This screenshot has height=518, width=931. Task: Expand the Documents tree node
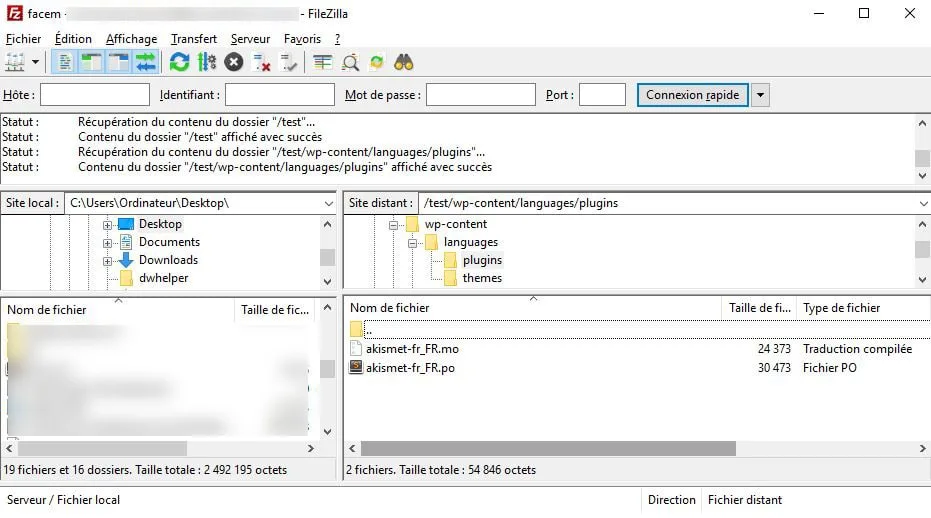107,242
